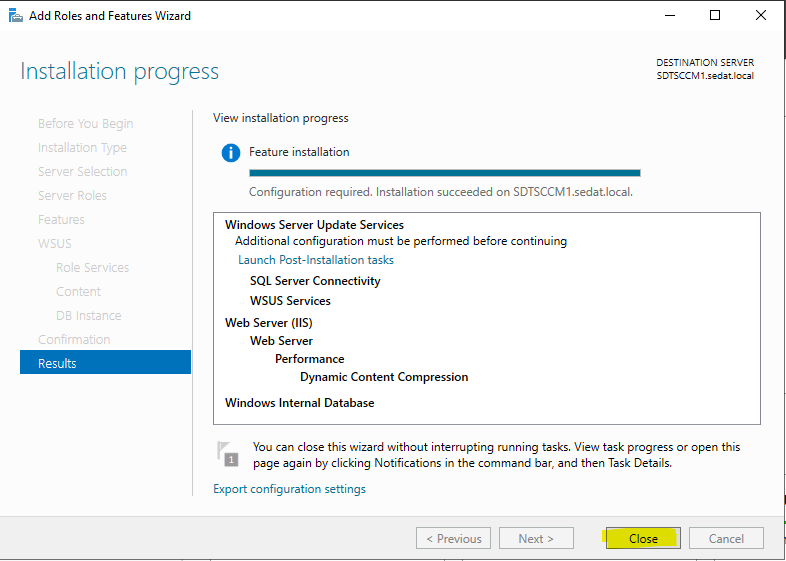Click the Close button

coord(643,538)
